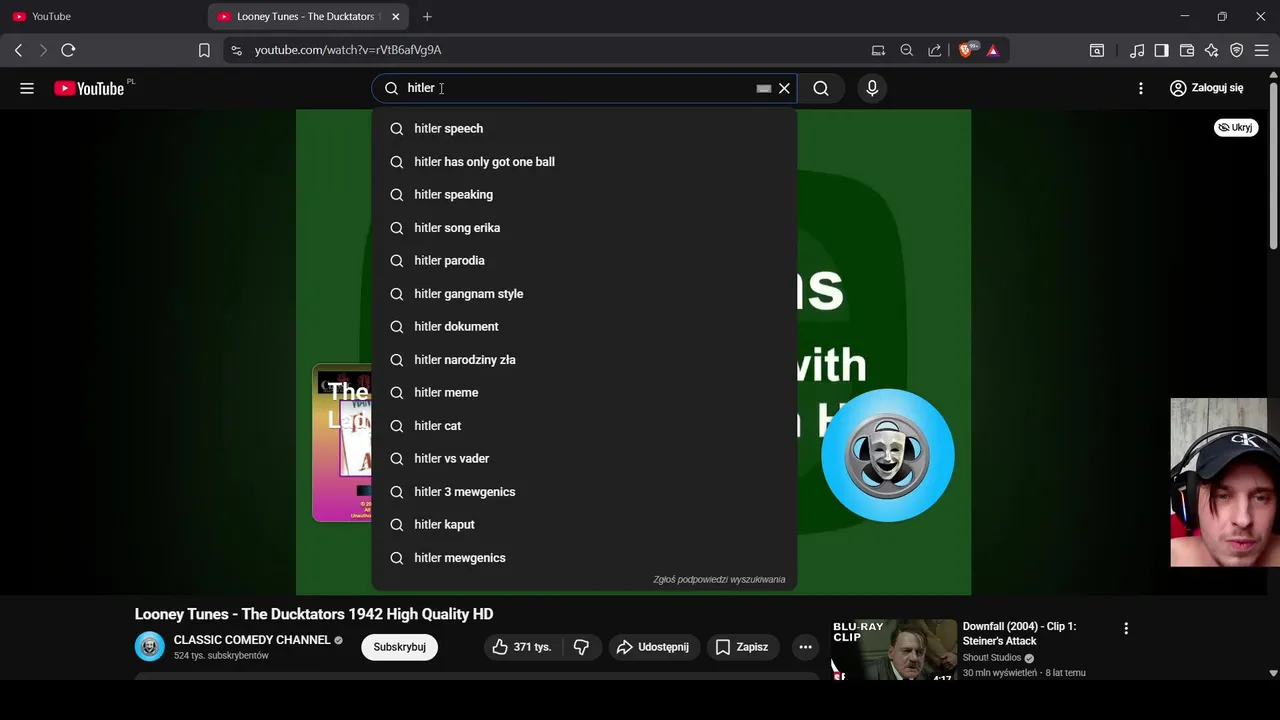Choose suggestion hitler 3 mewgenics
The width and height of the screenshot is (1280, 720).
[584, 491]
